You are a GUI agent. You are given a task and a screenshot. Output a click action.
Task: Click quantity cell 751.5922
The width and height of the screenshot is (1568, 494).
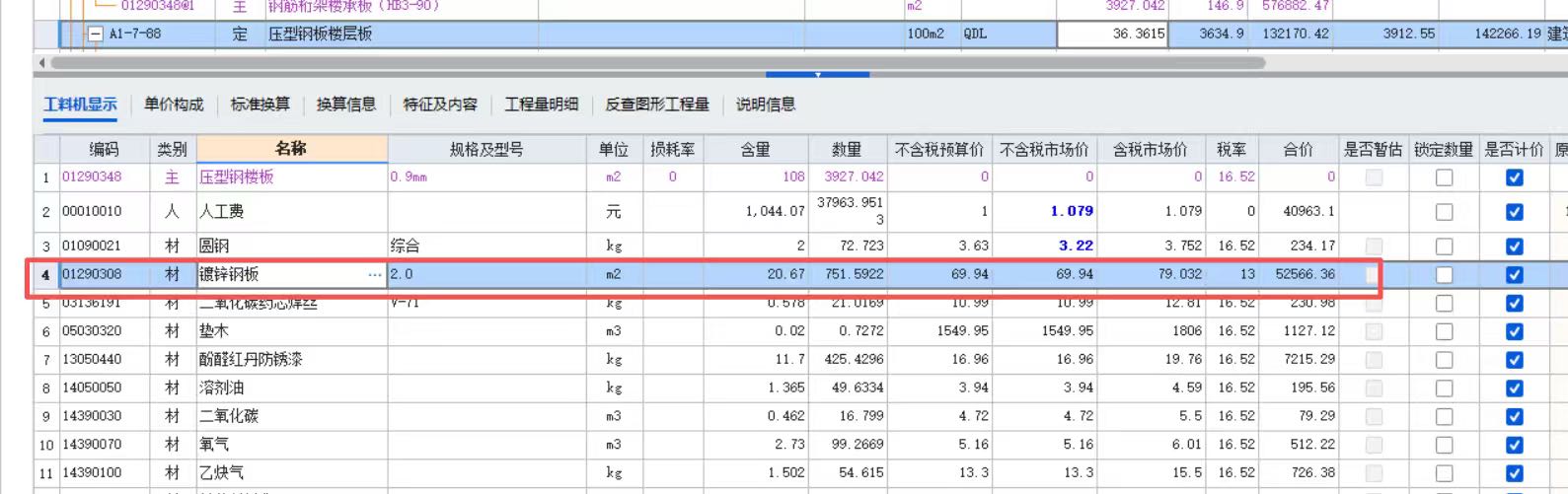[x=847, y=274]
